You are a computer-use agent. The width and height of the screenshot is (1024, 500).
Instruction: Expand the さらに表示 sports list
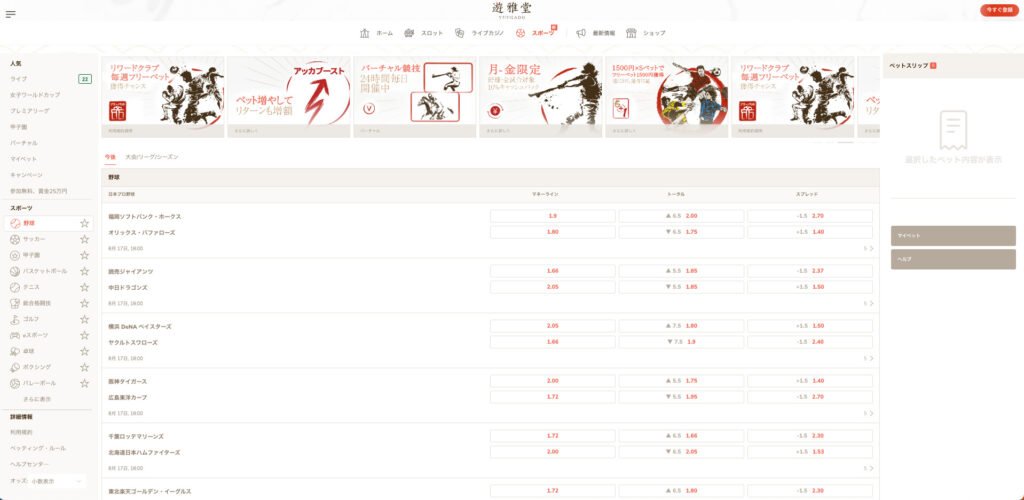click(37, 399)
